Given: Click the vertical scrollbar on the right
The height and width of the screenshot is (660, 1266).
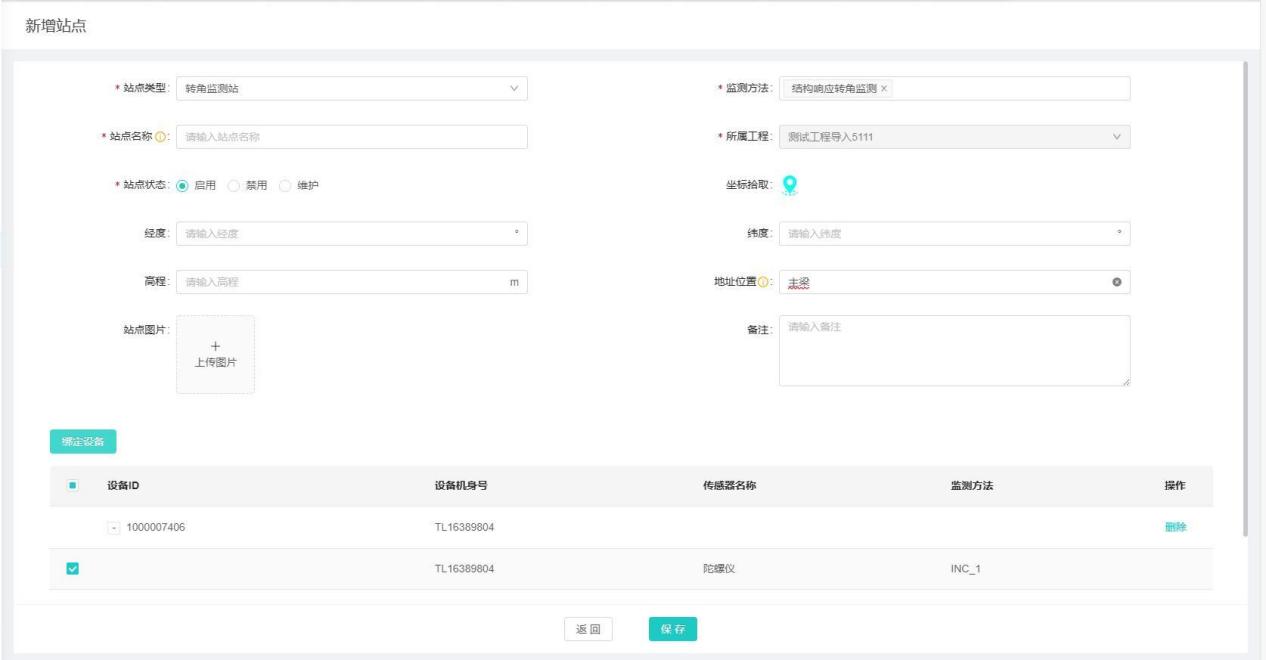Looking at the screenshot, I should click(1245, 300).
